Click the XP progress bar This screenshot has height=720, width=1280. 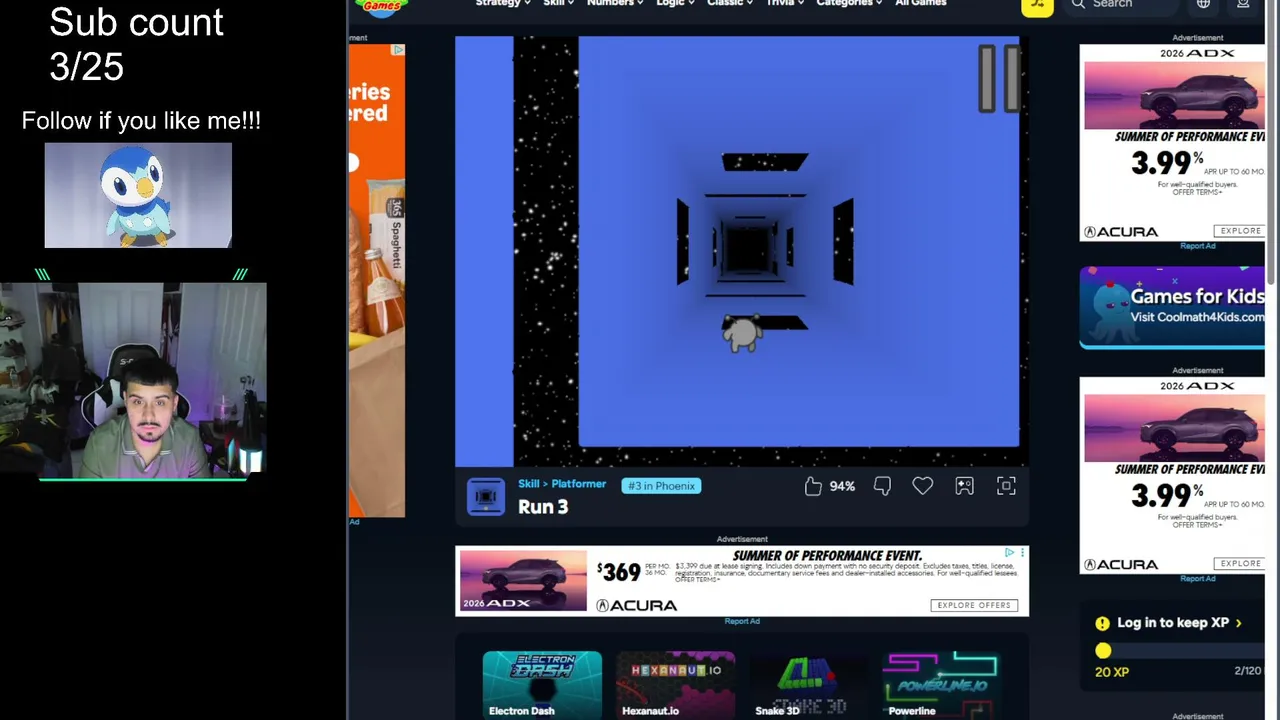click(x=1178, y=651)
